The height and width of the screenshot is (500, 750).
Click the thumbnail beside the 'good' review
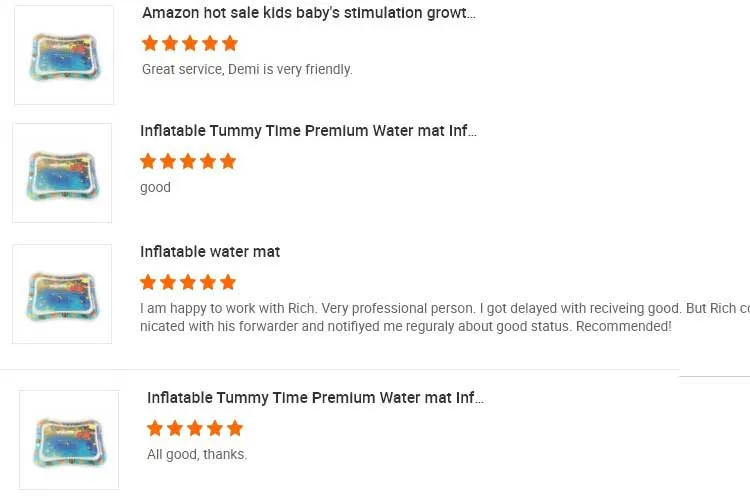pyautogui.click(x=62, y=173)
